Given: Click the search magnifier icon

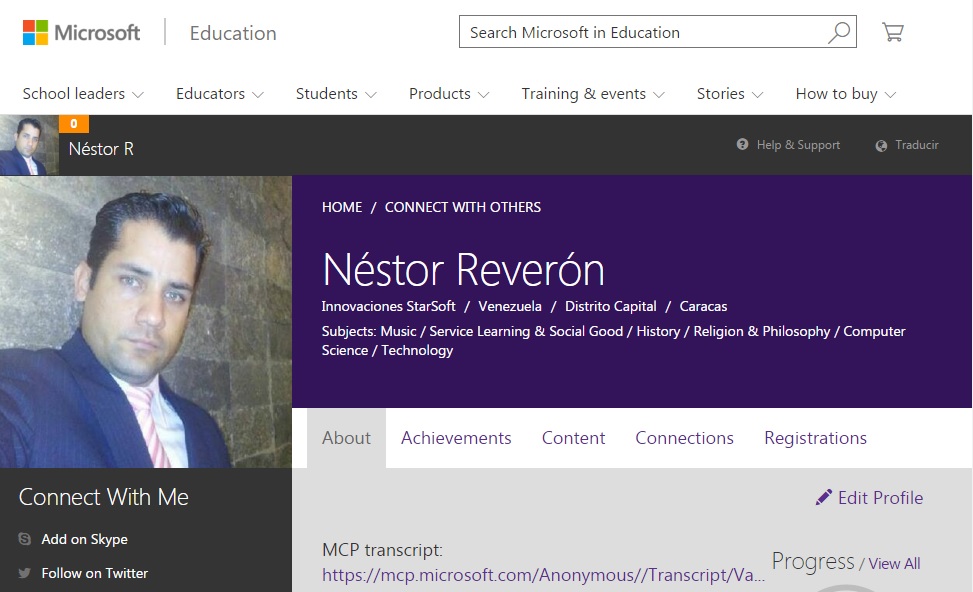Looking at the screenshot, I should 840,33.
